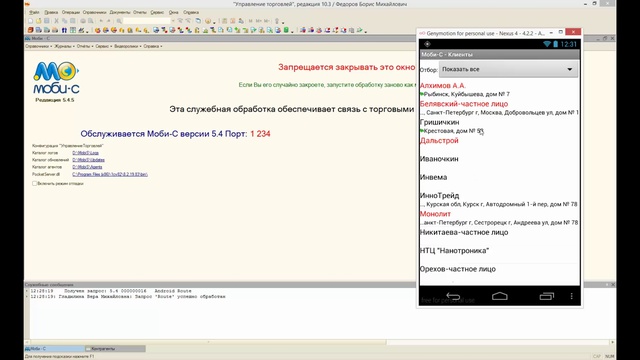Click in the toolbar search text field

[147, 21]
